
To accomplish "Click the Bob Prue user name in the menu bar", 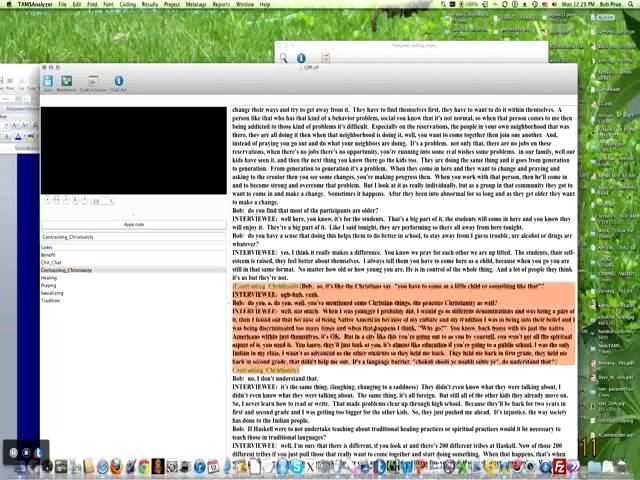I will 610,4.
